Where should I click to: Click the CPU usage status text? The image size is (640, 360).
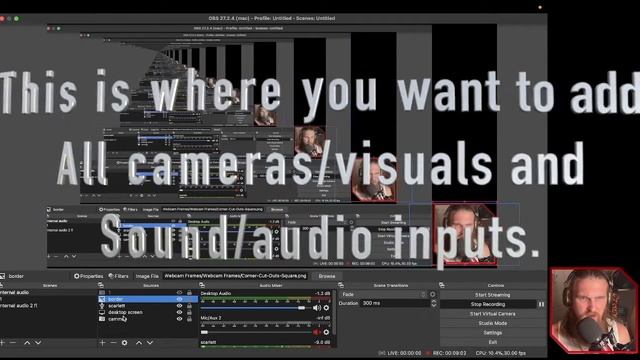click(x=500, y=353)
